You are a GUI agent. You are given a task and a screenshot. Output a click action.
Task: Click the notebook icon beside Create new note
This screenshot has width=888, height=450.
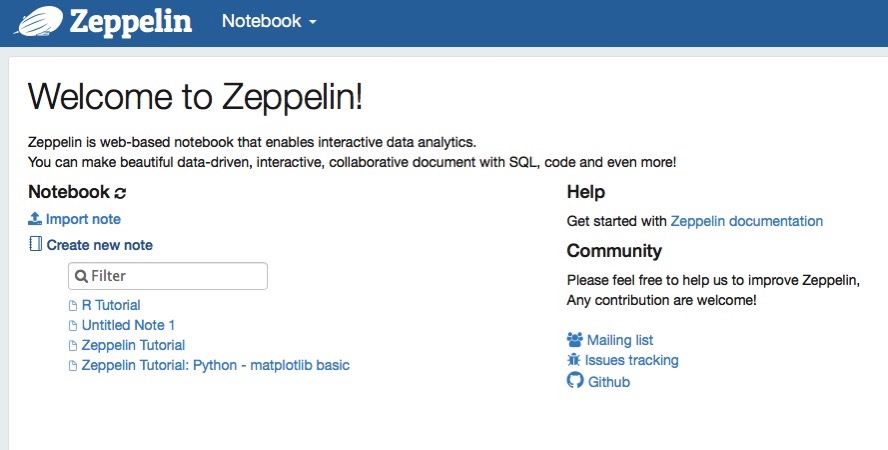[35, 244]
